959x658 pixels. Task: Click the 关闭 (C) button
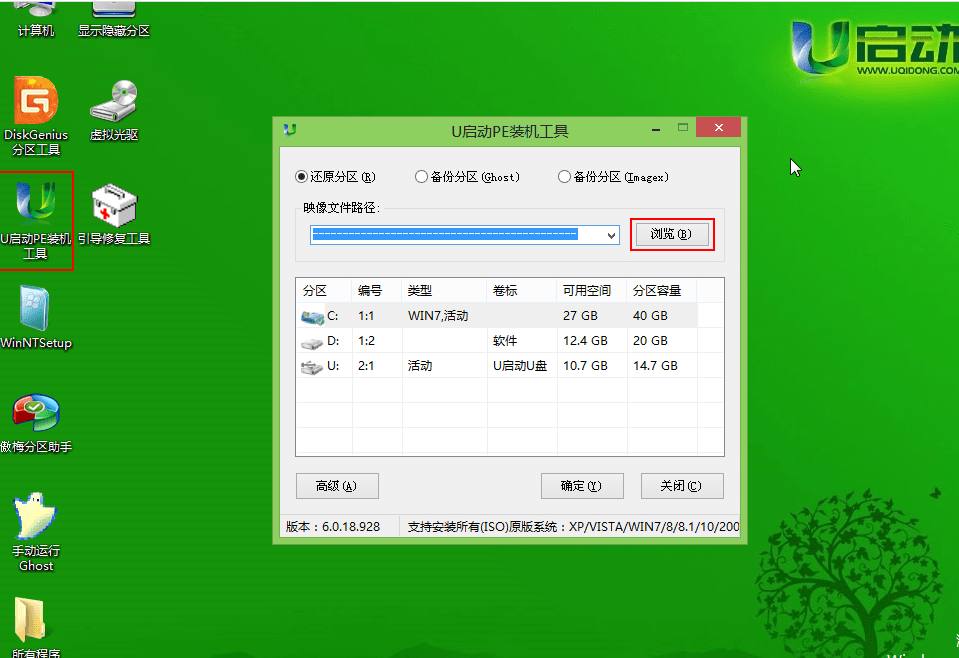tap(682, 486)
